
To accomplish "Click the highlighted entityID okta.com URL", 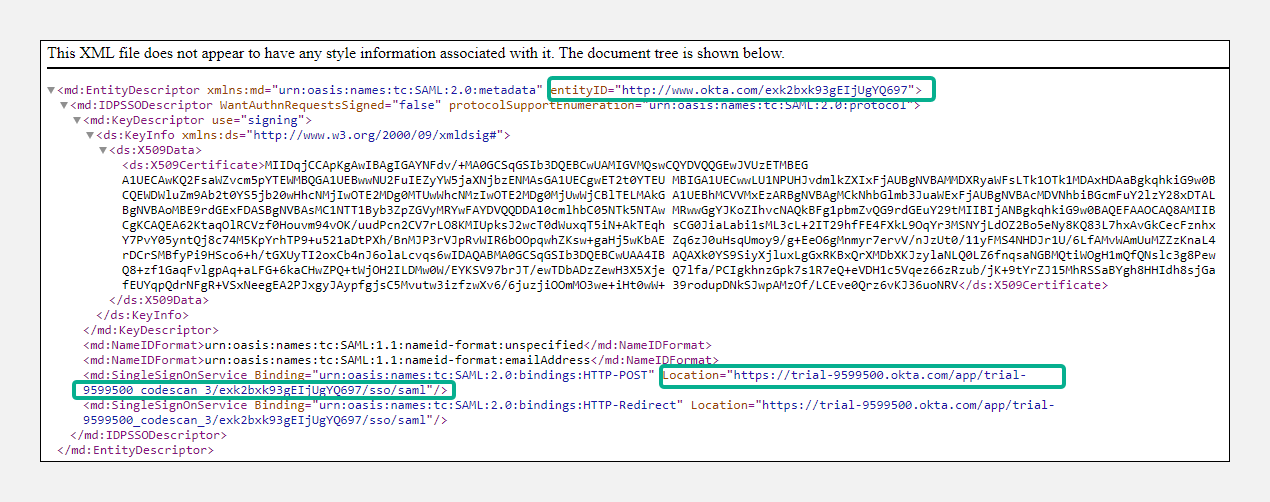I will (764, 90).
